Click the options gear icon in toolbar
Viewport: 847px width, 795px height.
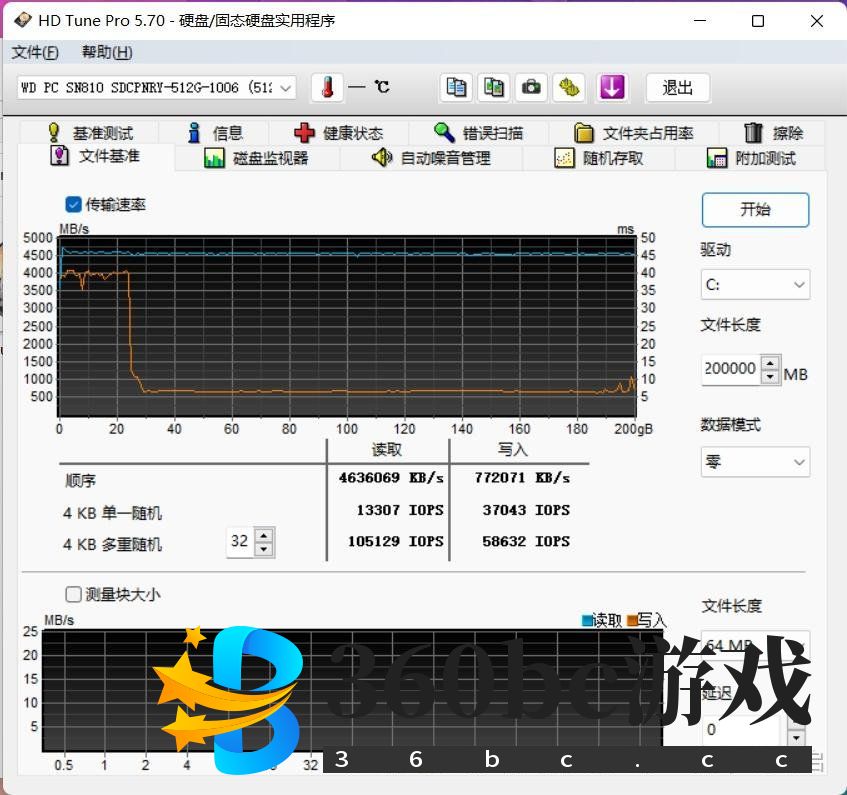pos(570,88)
